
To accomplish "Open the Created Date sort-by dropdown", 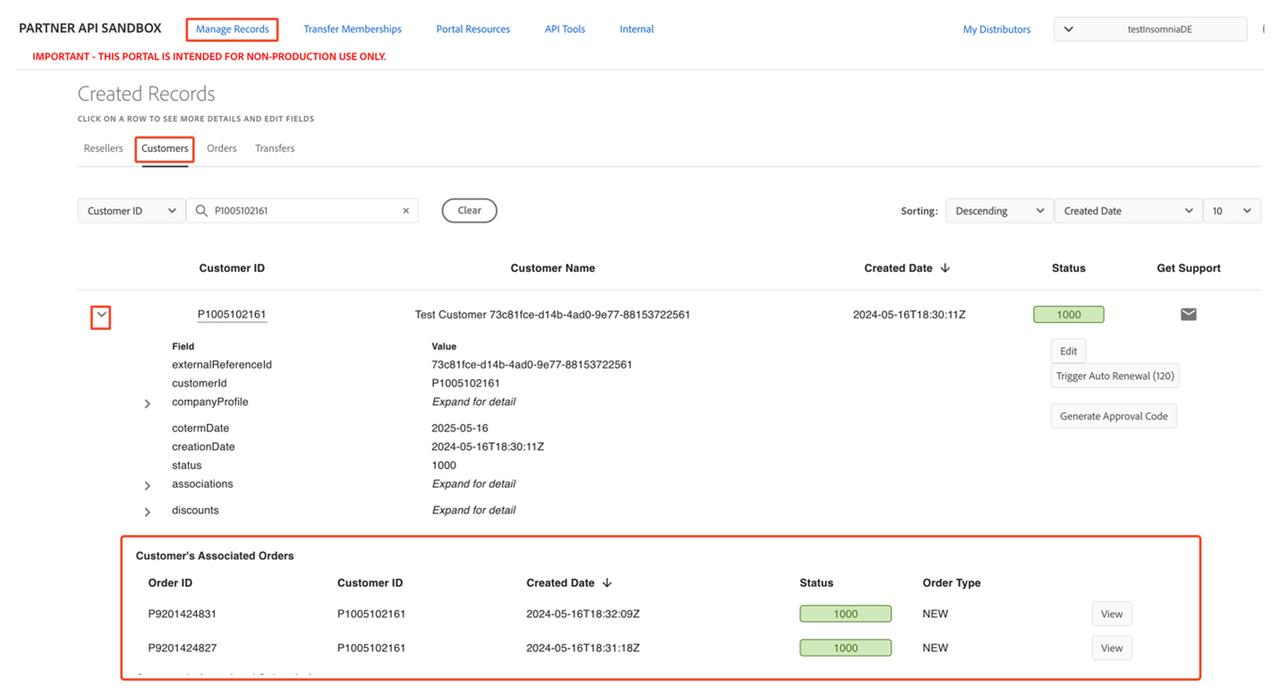I will tap(1127, 211).
